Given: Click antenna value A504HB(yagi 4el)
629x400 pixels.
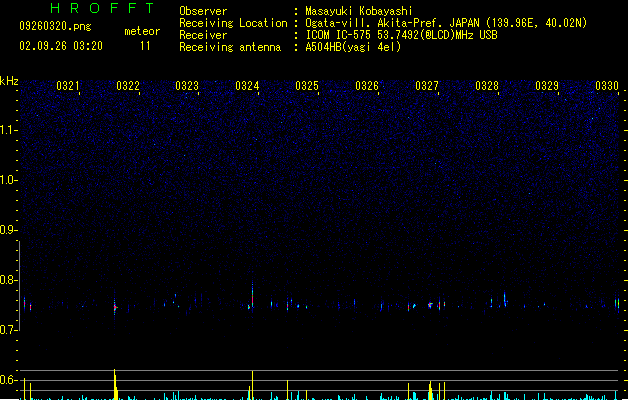Looking at the screenshot, I should click(x=353, y=47).
